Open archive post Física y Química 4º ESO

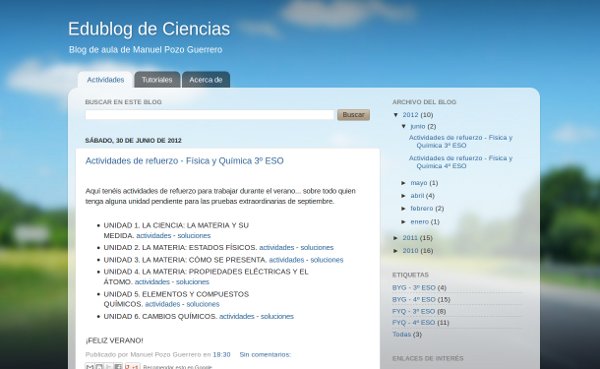click(460, 162)
